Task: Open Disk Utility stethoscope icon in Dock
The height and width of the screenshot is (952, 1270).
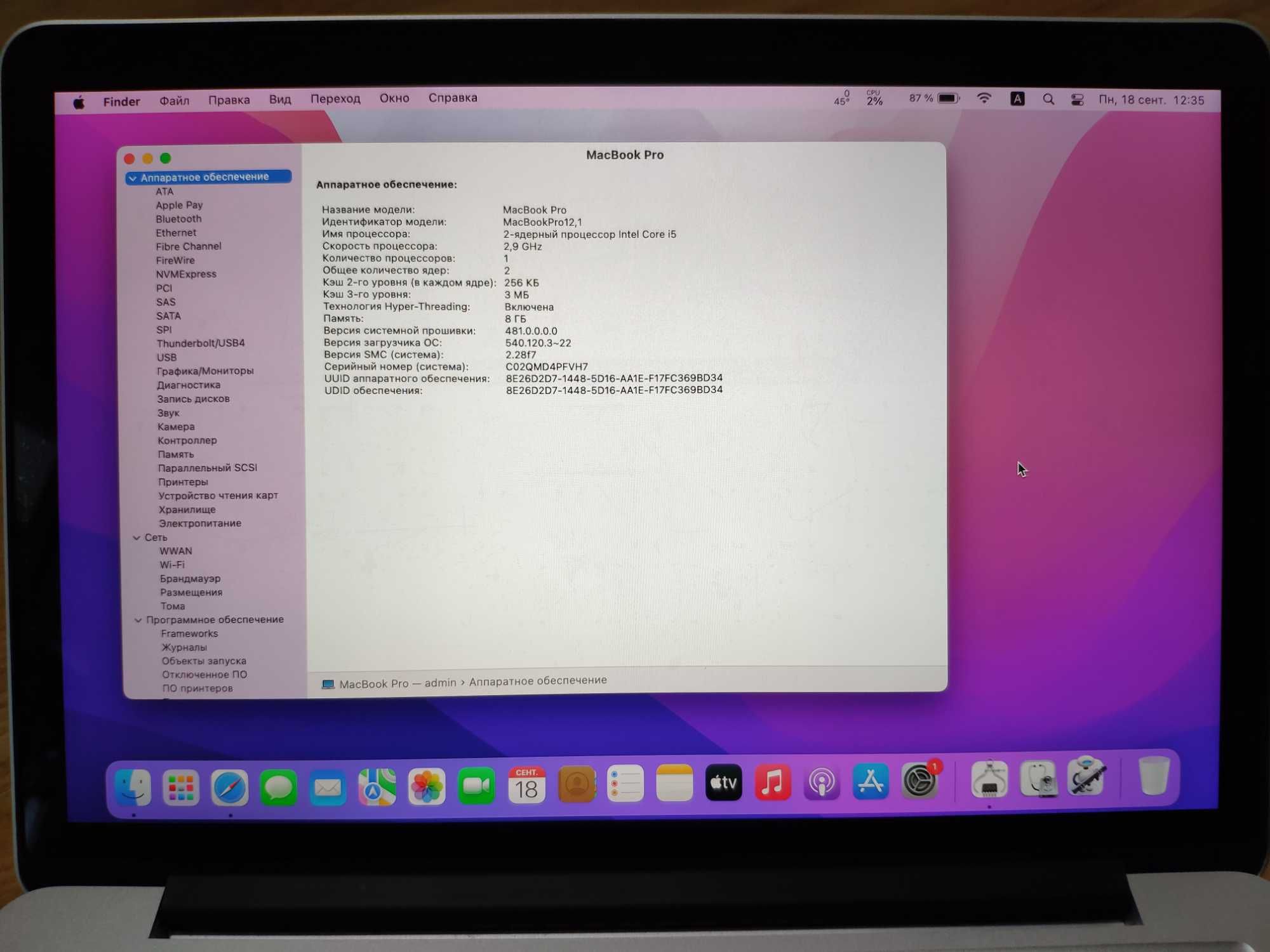Action: tap(1038, 778)
